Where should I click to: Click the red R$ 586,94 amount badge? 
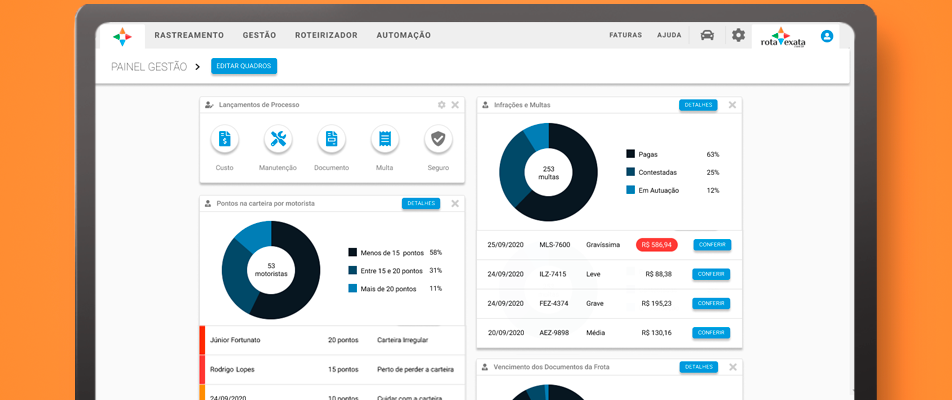tap(656, 245)
